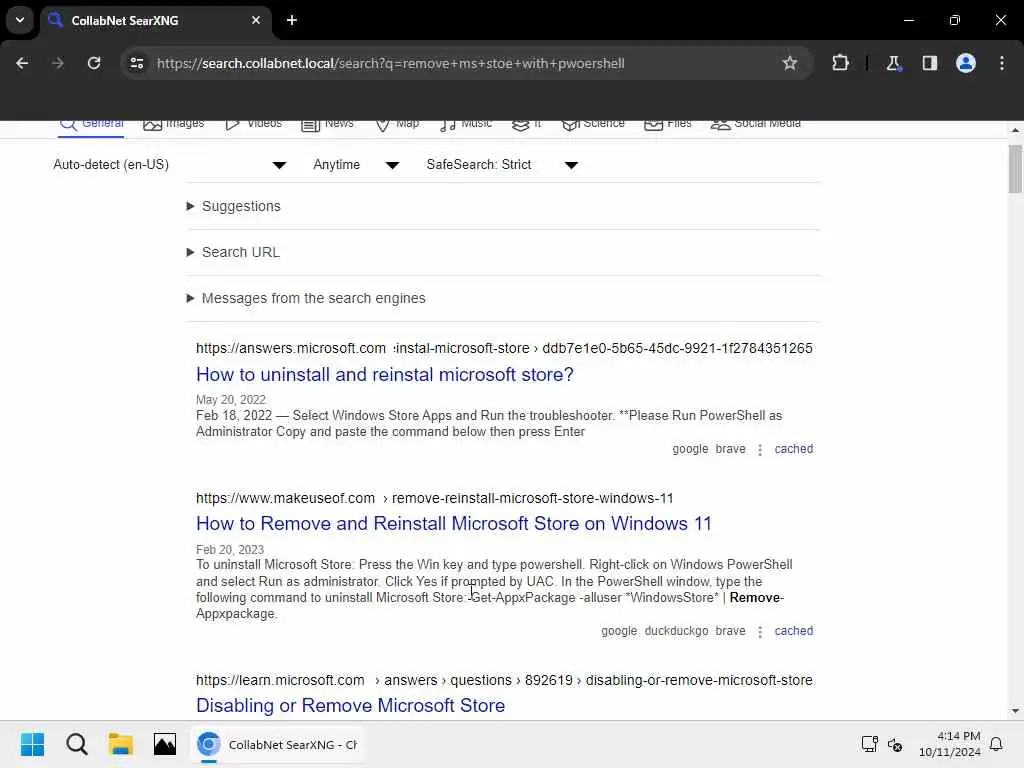Open options dots for the makeuseof.com result
The width and height of the screenshot is (1024, 768).
[760, 632]
